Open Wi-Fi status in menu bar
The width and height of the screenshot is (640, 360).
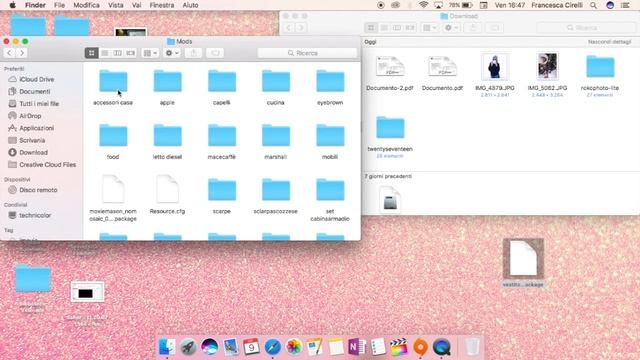click(x=424, y=5)
